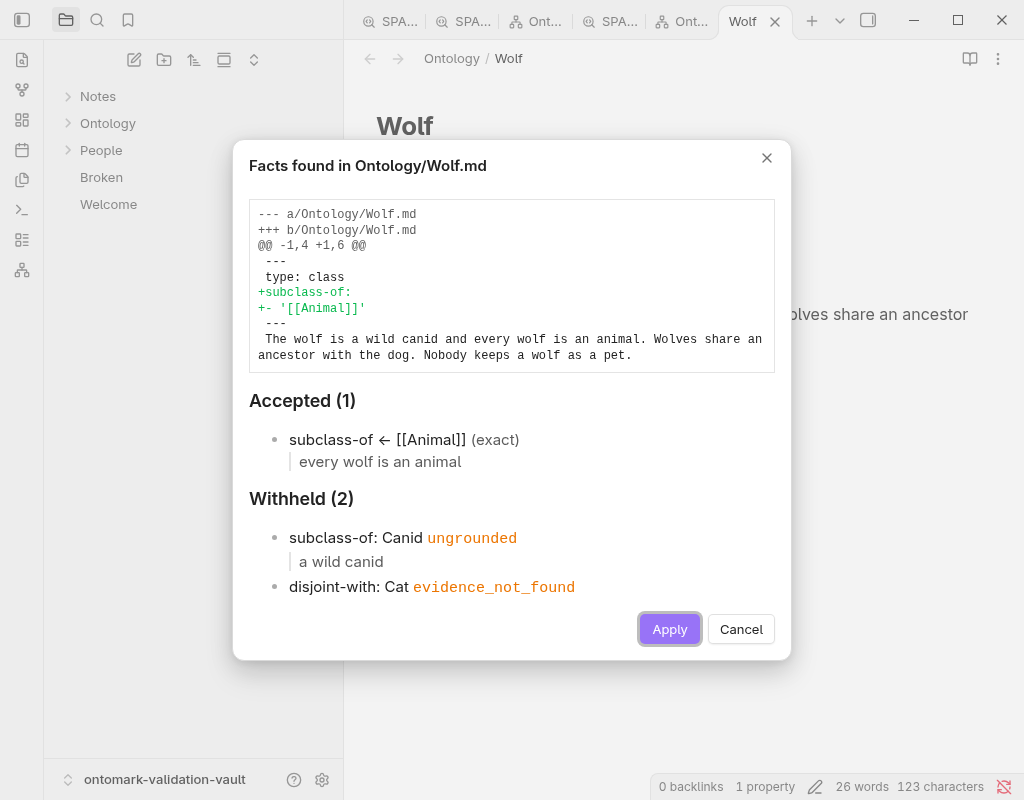Viewport: 1024px width, 800px height.
Task: Close the facts dialog with X
Action: 767,158
